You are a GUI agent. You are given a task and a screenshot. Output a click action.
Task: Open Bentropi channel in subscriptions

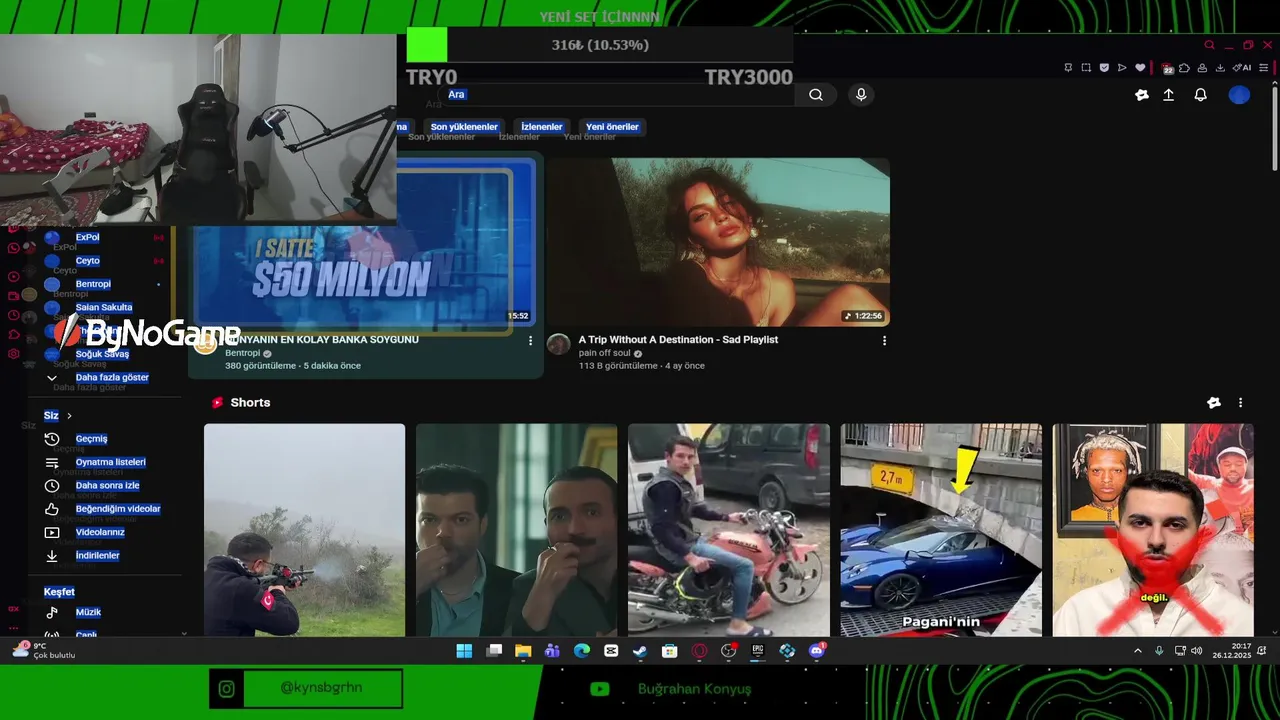[x=93, y=284]
